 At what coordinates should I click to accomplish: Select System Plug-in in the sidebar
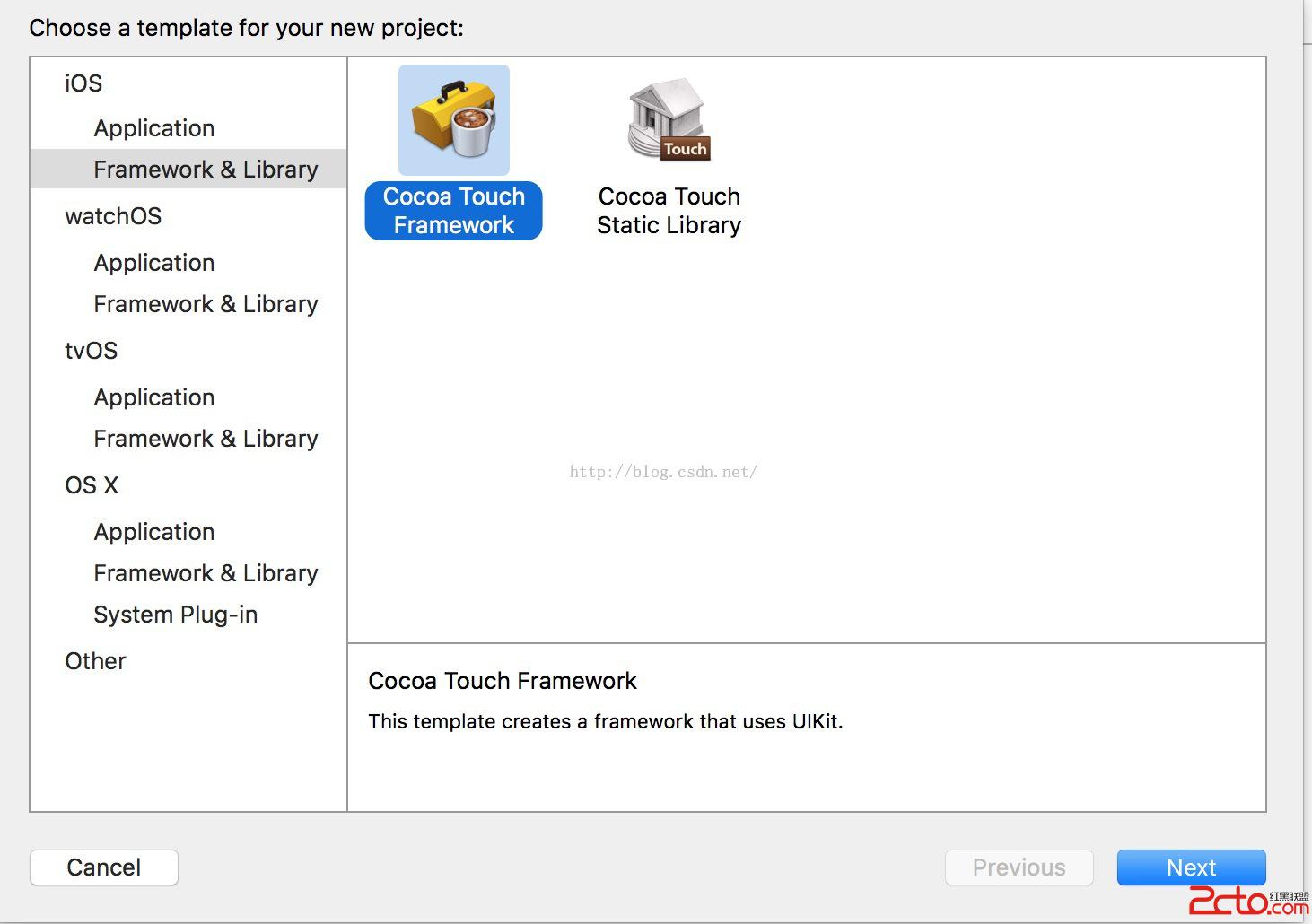175,615
